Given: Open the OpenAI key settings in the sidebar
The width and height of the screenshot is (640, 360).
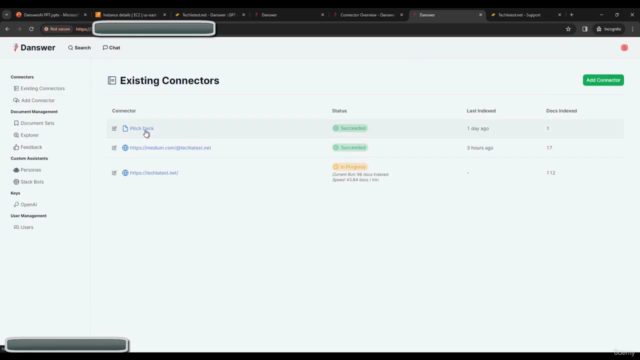Looking at the screenshot, I should (25, 204).
